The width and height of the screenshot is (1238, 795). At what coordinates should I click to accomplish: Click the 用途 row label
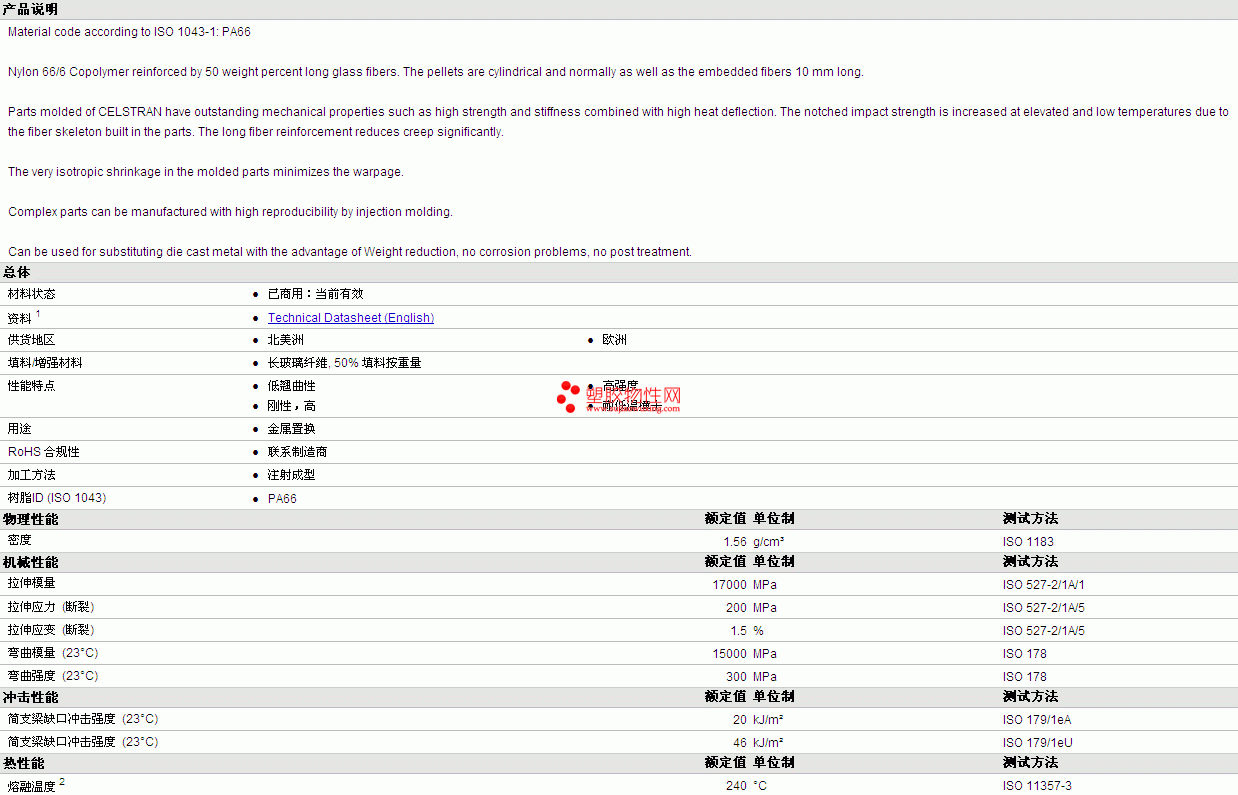(20, 429)
